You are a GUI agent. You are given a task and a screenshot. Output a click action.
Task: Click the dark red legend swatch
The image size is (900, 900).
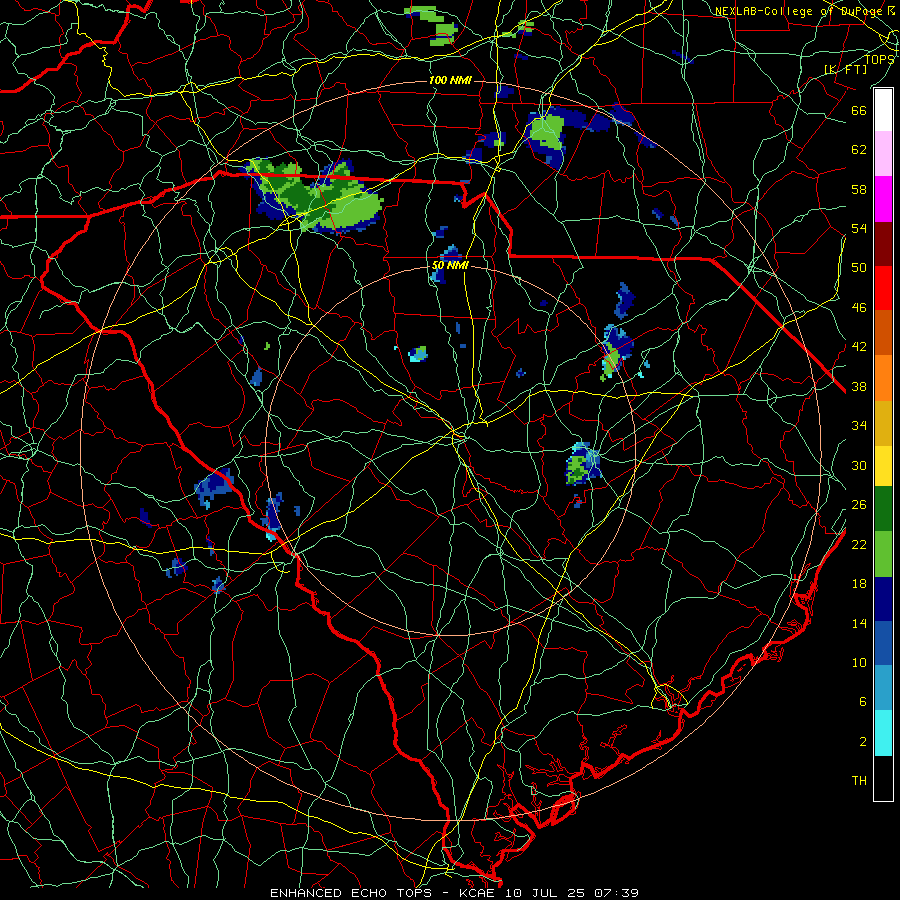click(x=883, y=244)
